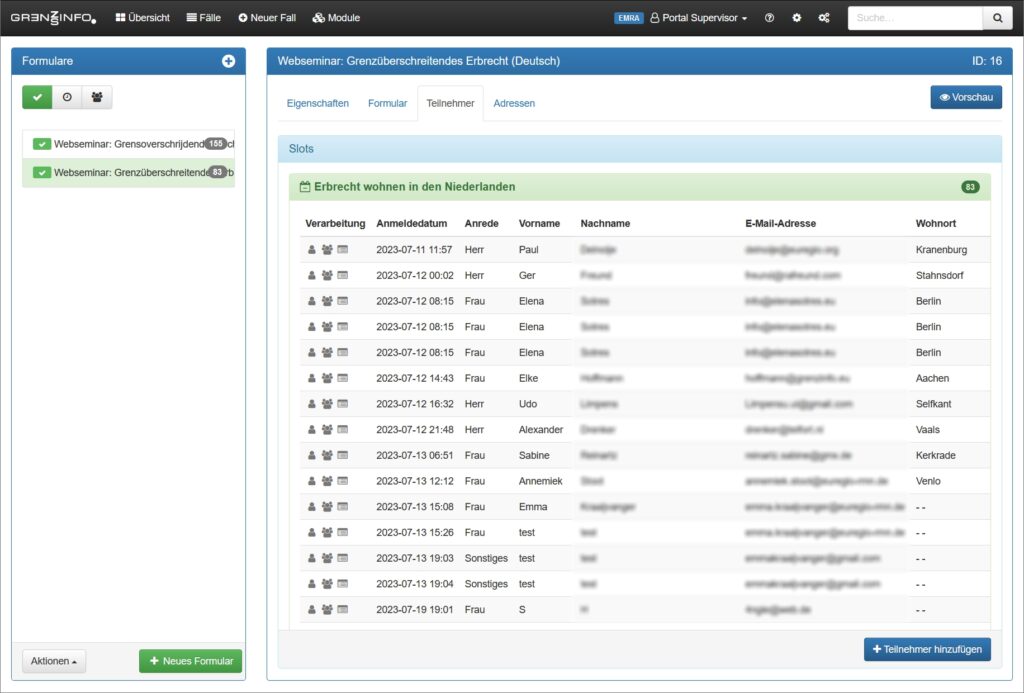Open settings via the single gear icon
The image size is (1024, 693).
click(x=797, y=18)
